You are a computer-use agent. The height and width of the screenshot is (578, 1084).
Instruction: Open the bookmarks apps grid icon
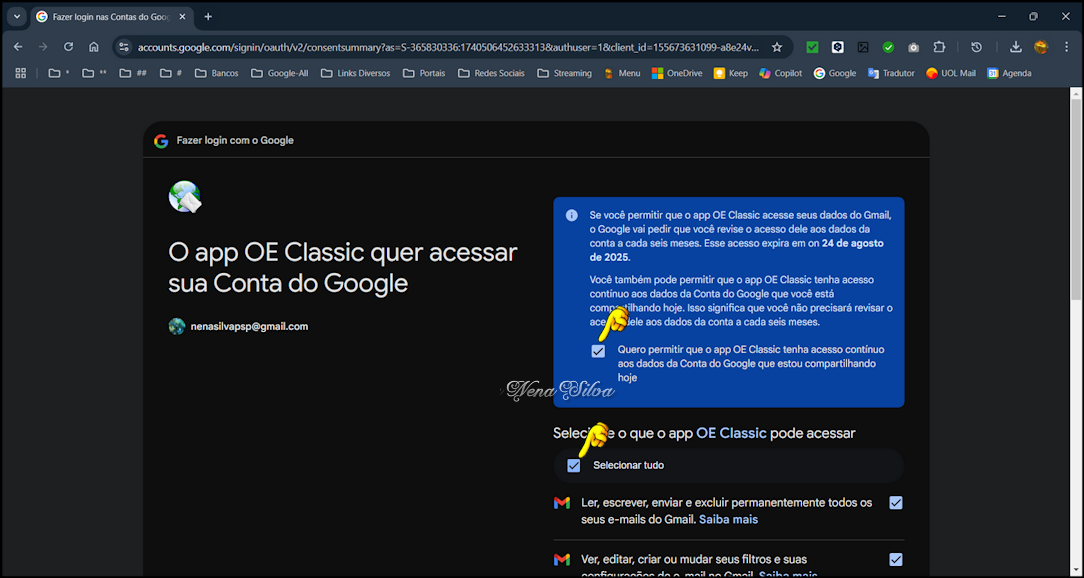(20, 73)
